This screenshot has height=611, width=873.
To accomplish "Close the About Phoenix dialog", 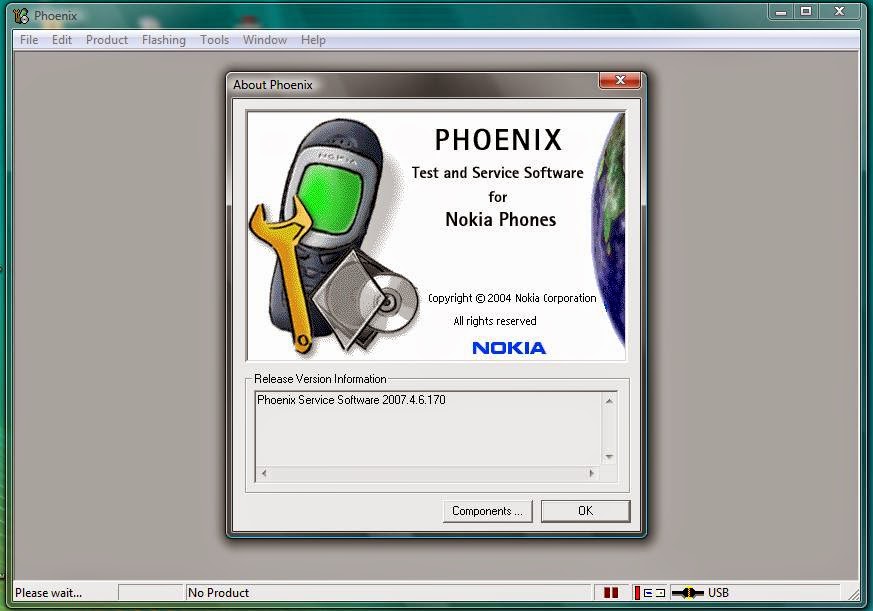I will pos(620,81).
